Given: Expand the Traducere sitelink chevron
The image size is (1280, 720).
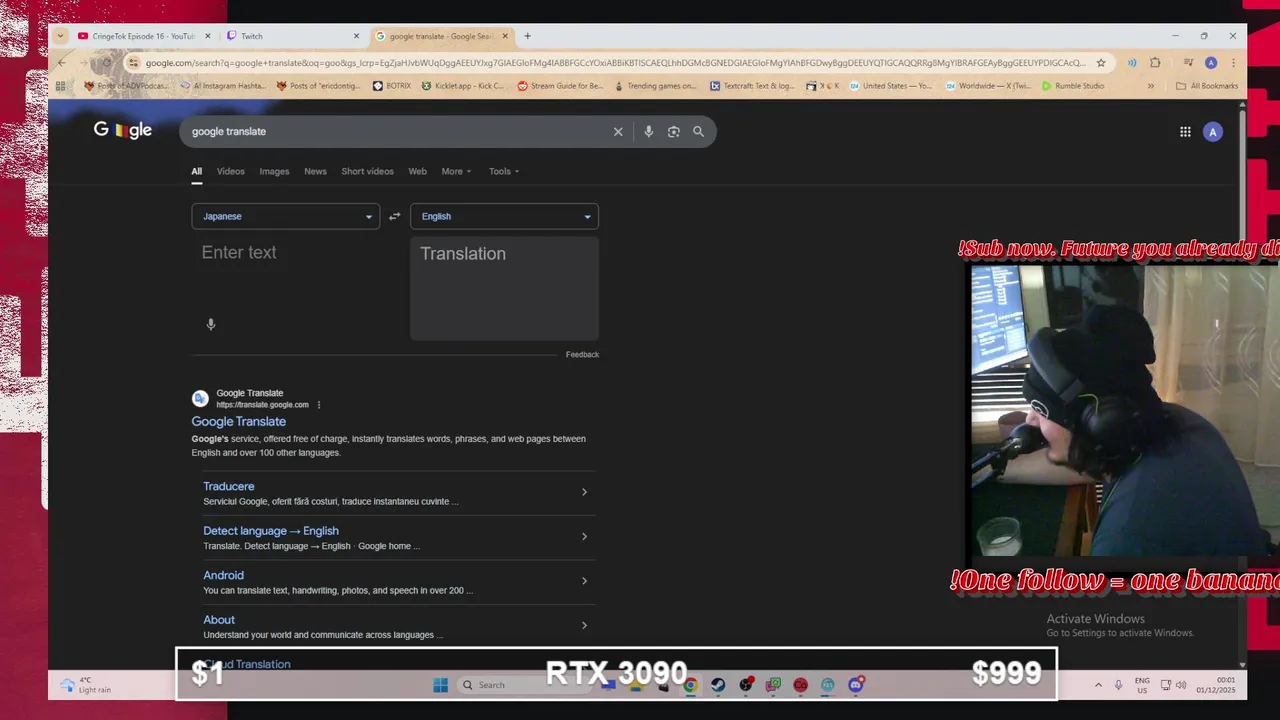Looking at the screenshot, I should coord(584,492).
